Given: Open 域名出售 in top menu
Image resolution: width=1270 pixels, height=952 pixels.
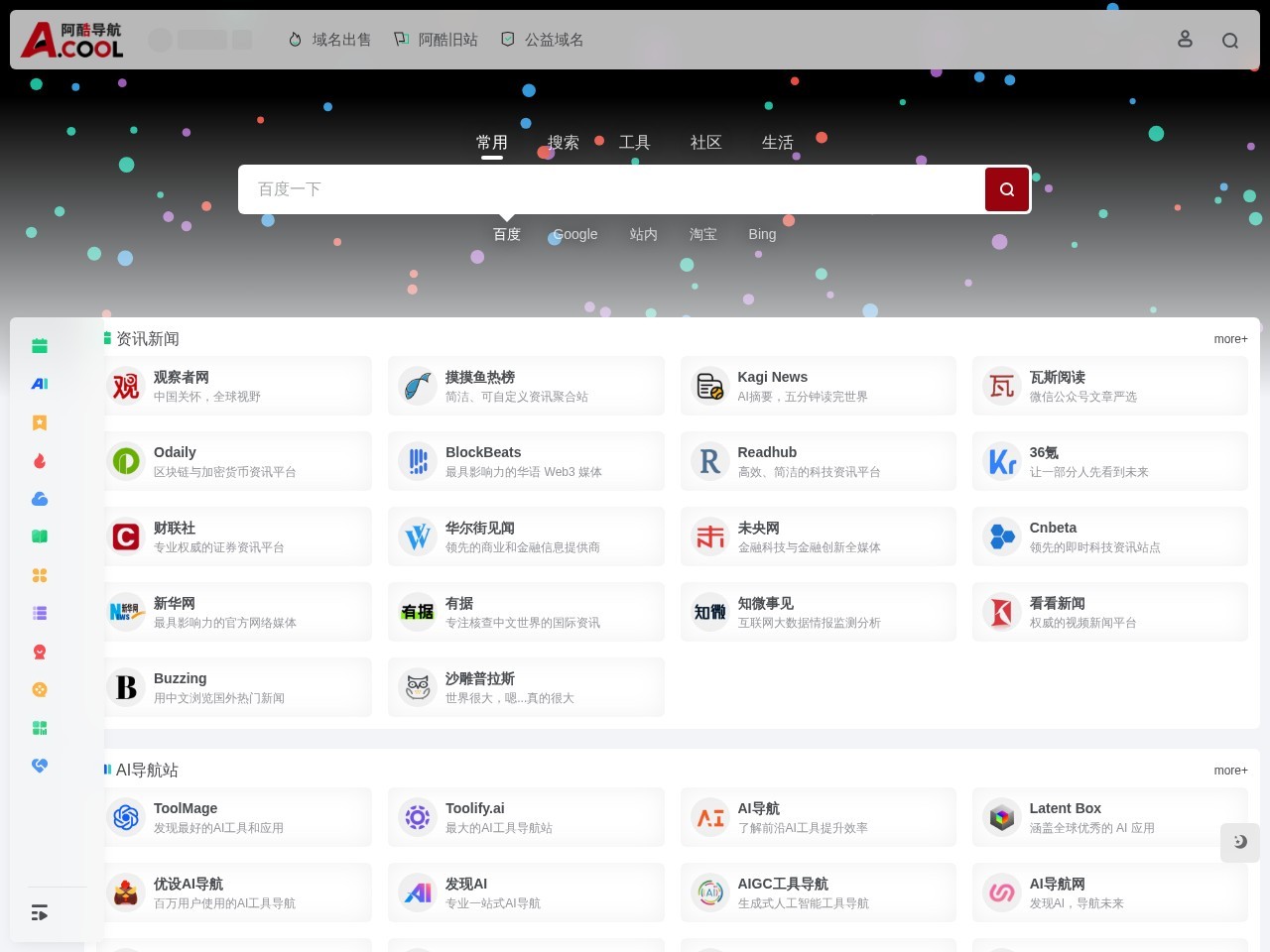Looking at the screenshot, I should click(x=329, y=40).
